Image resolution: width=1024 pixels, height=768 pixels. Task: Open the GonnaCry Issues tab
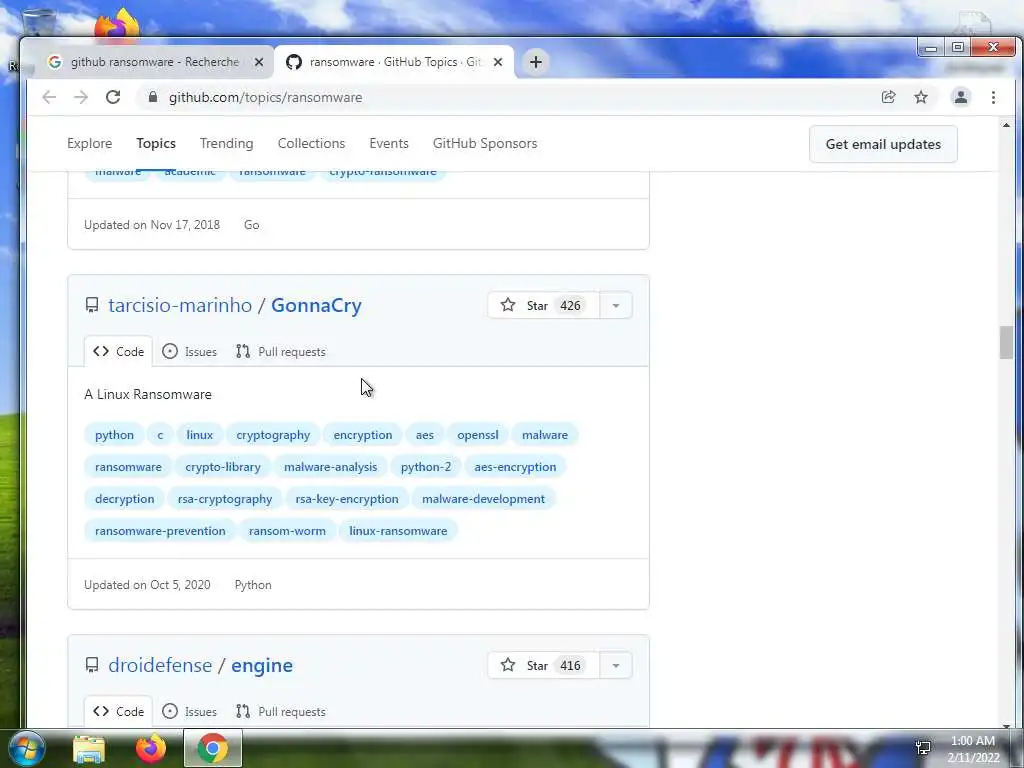point(189,351)
